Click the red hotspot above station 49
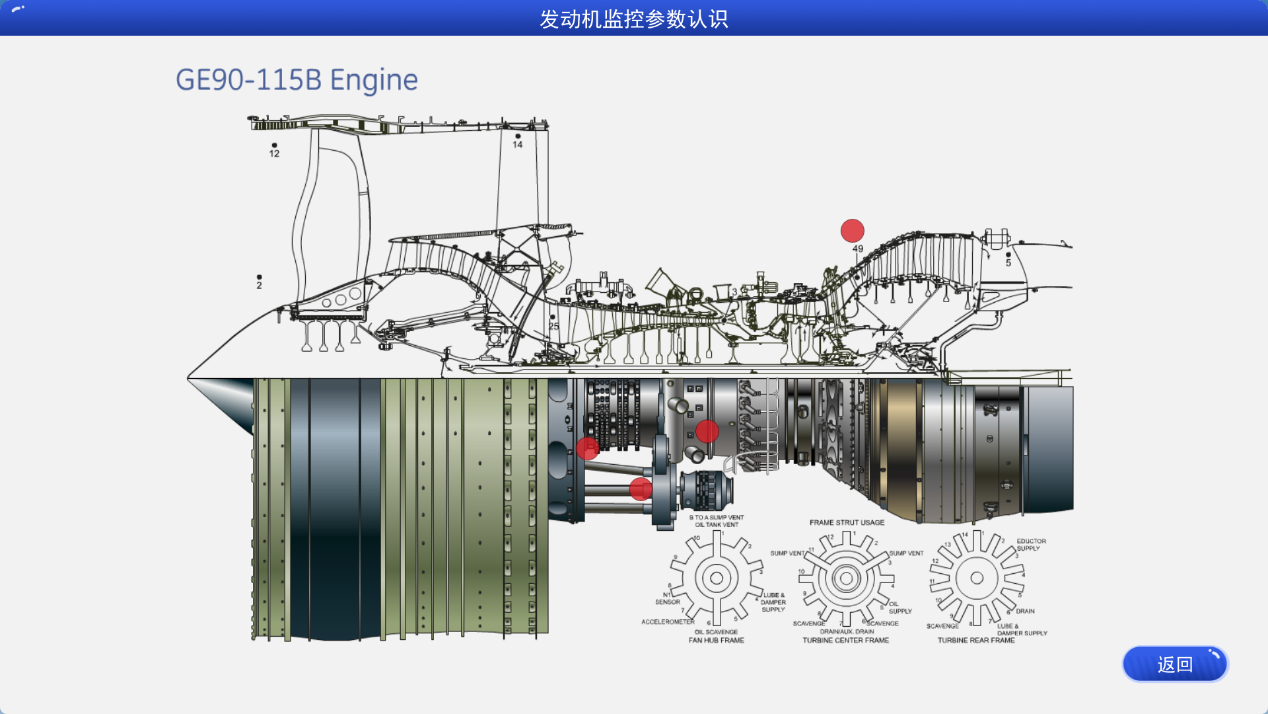This screenshot has height=714, width=1268. [852, 231]
